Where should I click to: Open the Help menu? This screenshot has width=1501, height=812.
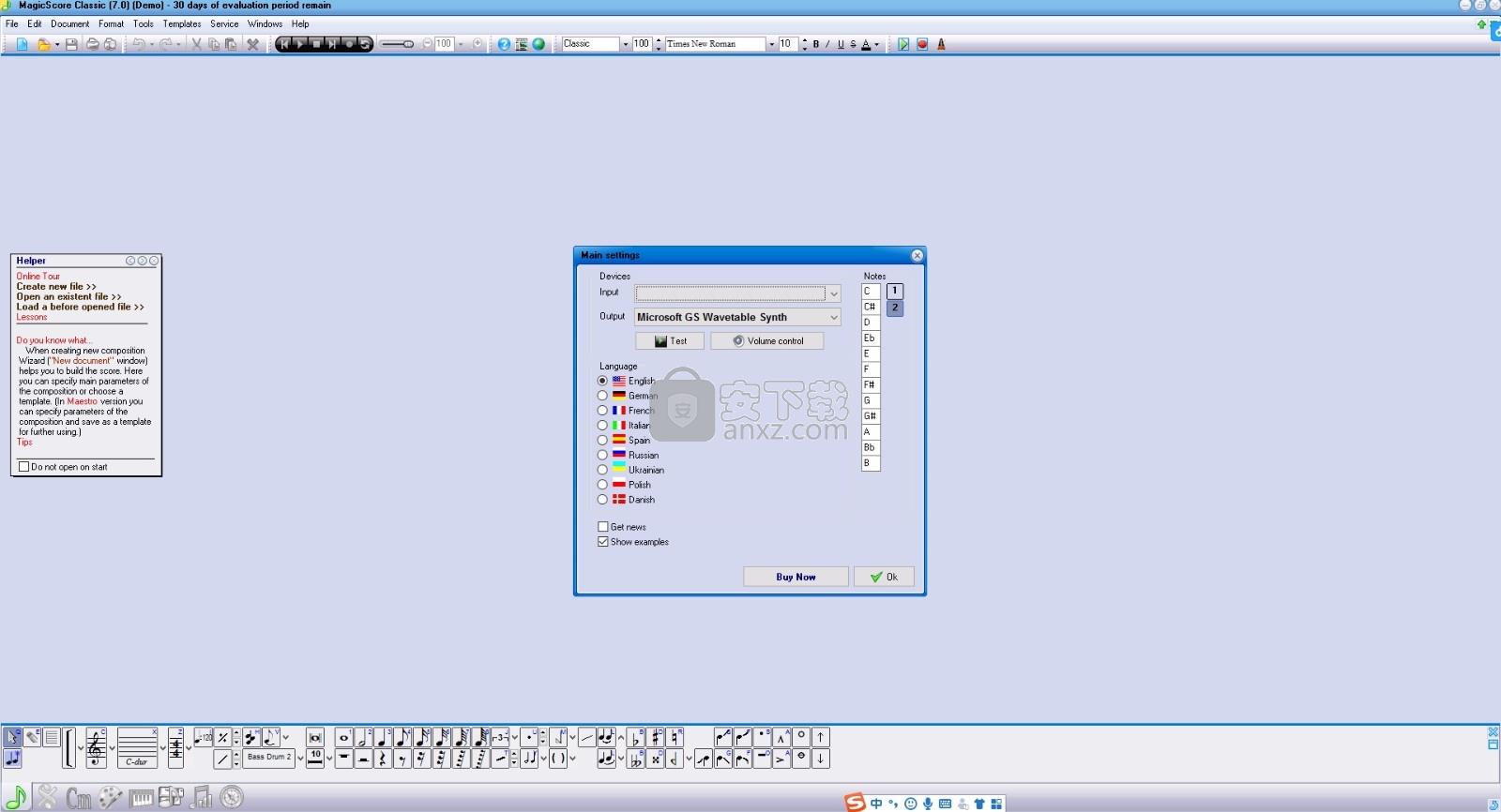(x=300, y=24)
